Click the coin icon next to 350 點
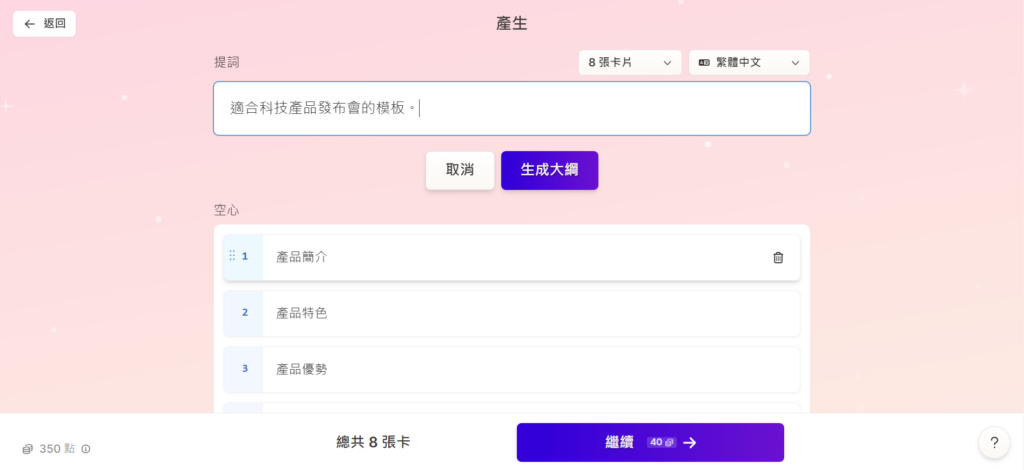The image size is (1024, 470). (28, 449)
